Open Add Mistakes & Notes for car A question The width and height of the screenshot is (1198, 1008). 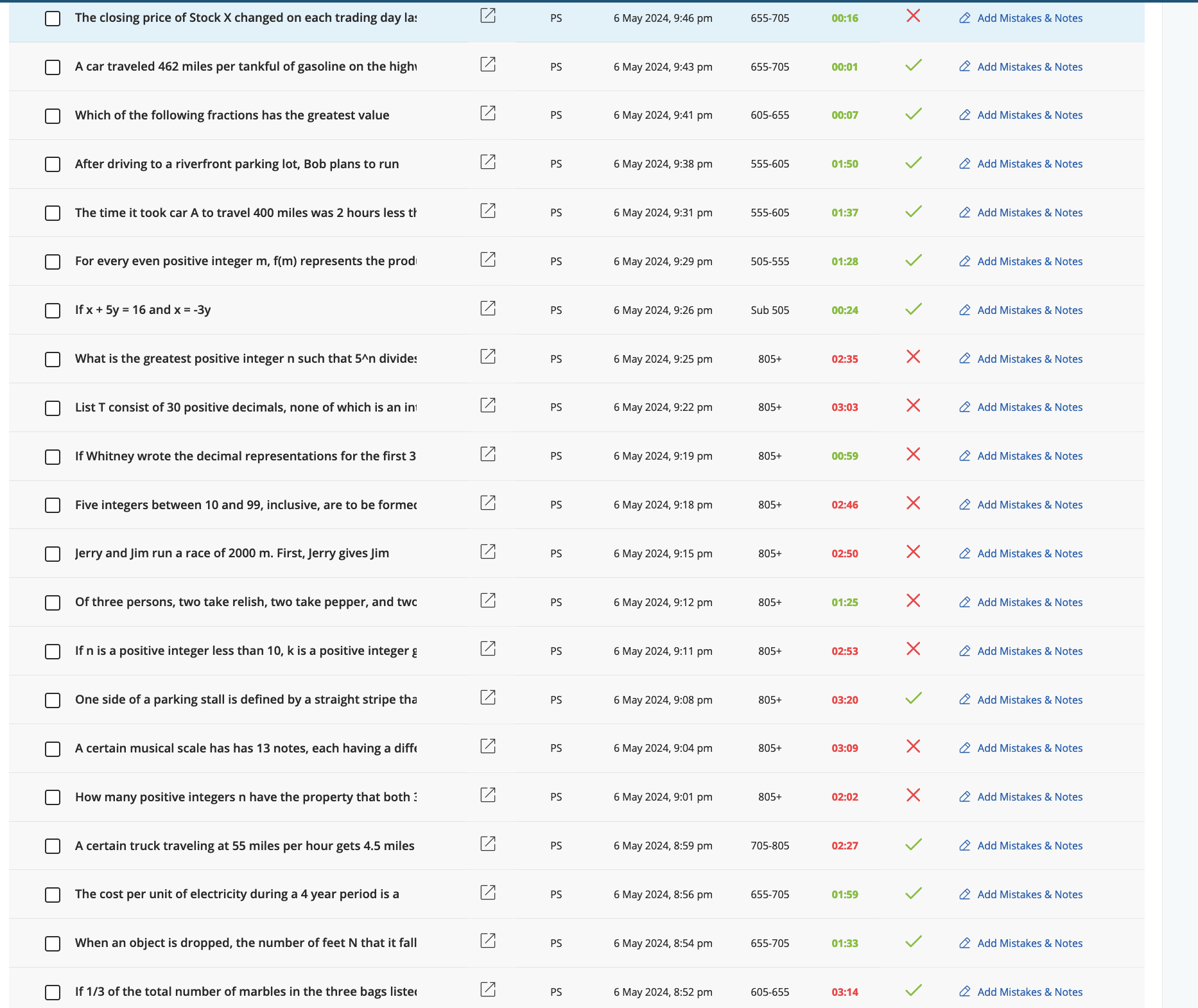(x=1029, y=213)
